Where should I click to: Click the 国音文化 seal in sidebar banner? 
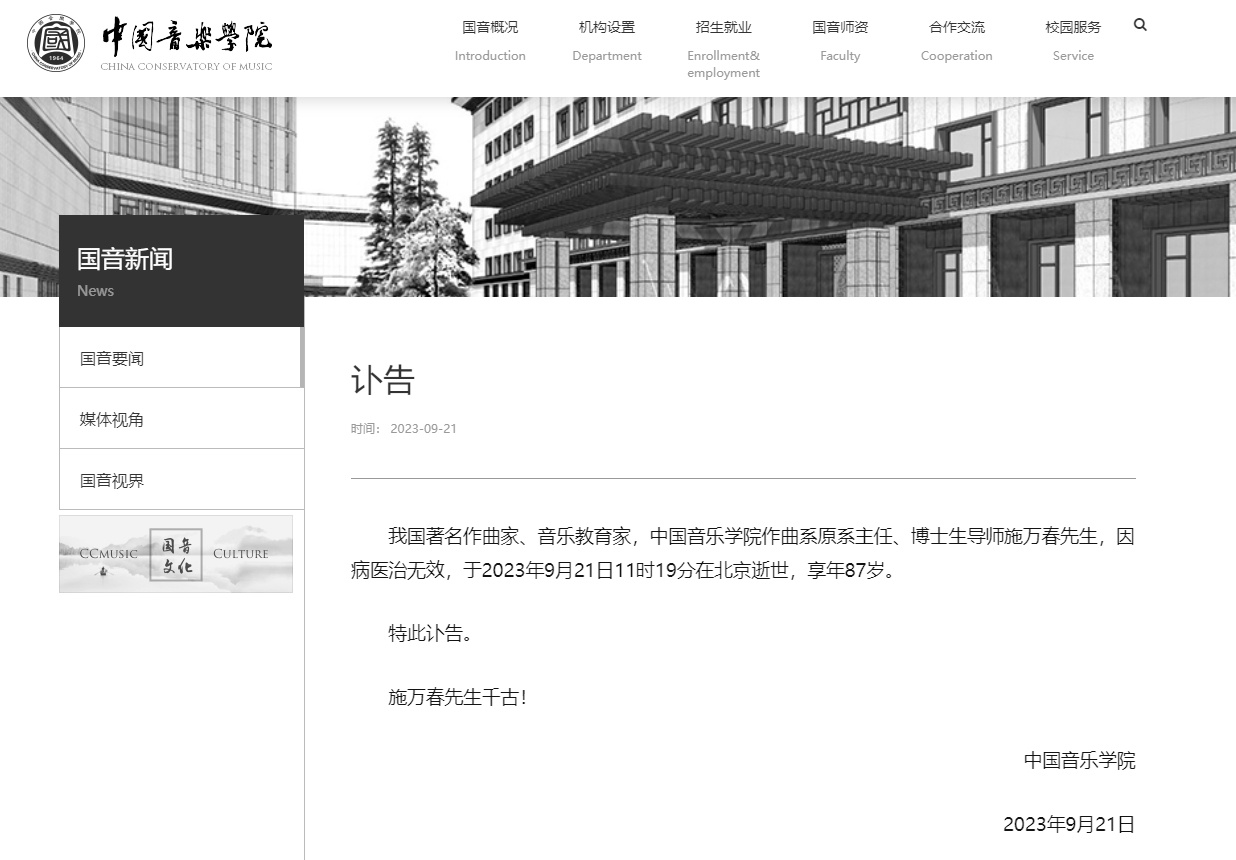176,554
